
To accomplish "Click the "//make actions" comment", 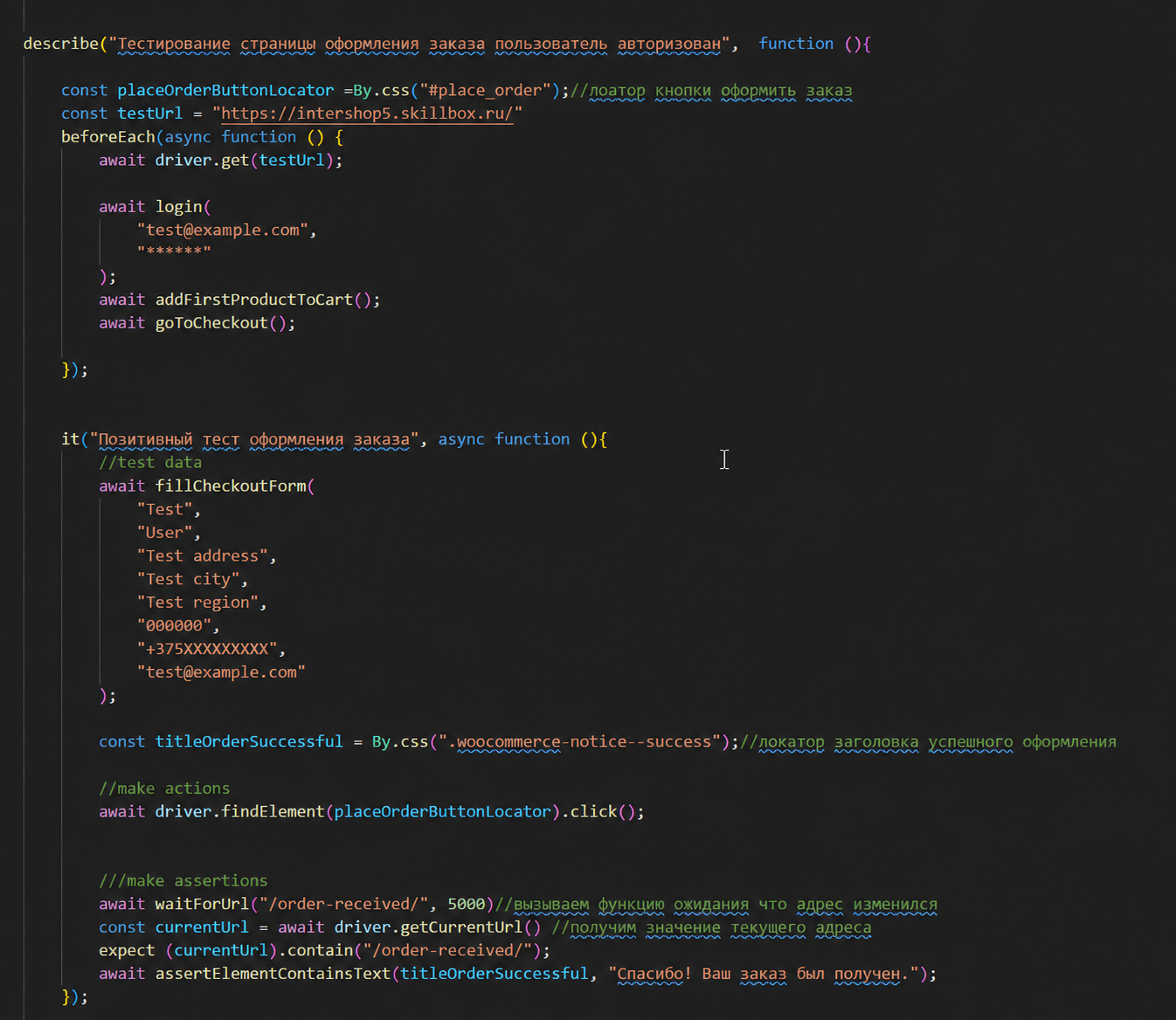I will tap(164, 789).
